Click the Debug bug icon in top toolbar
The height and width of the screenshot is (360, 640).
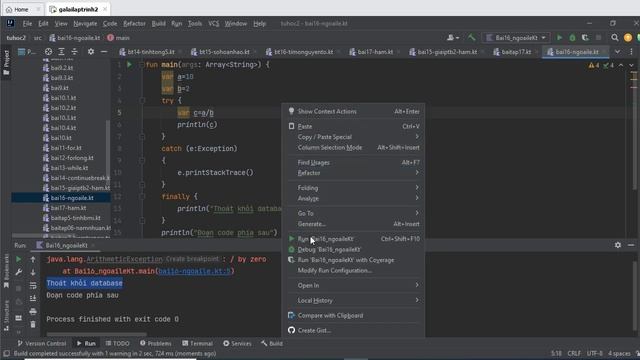[x=572, y=38]
